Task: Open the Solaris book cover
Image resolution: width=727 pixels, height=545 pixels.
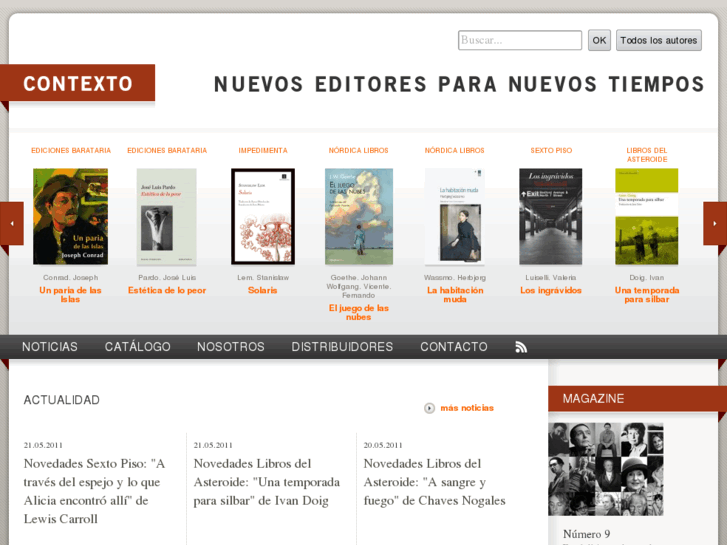Action: [x=263, y=216]
